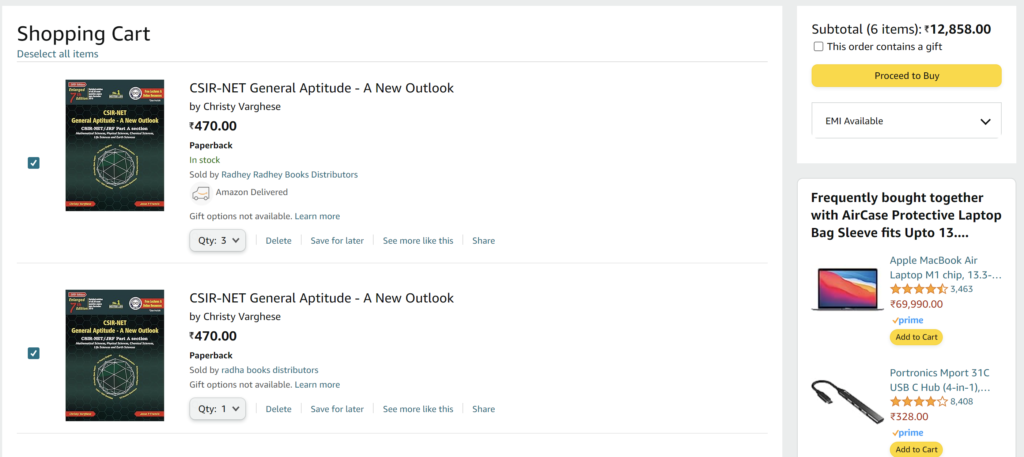Click the prime badge under the Portronics hub
The image size is (1024, 457).
tap(907, 433)
